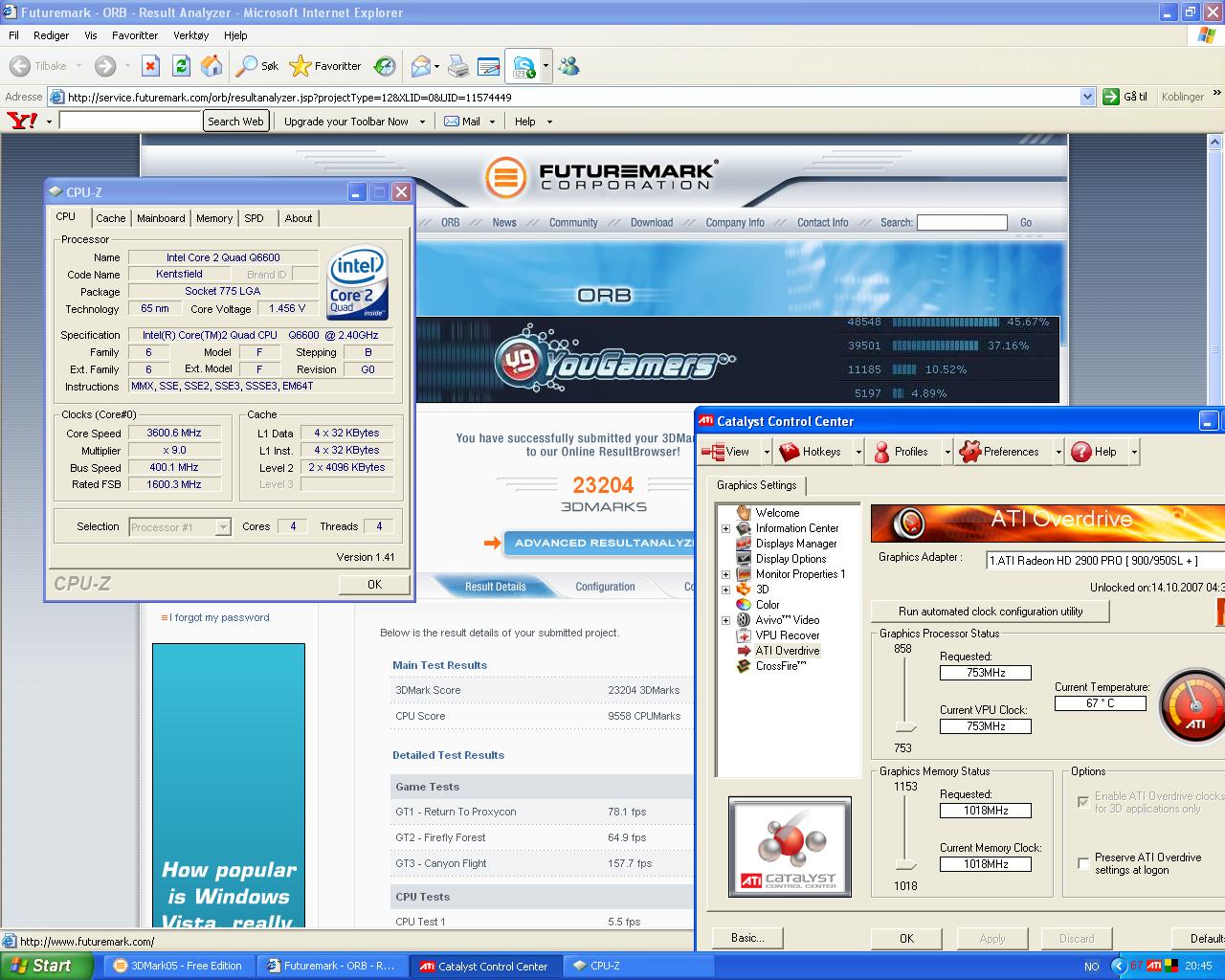This screenshot has width=1225, height=980.
Task: Switch to Cache tab in CPU-Z
Action: 110,218
